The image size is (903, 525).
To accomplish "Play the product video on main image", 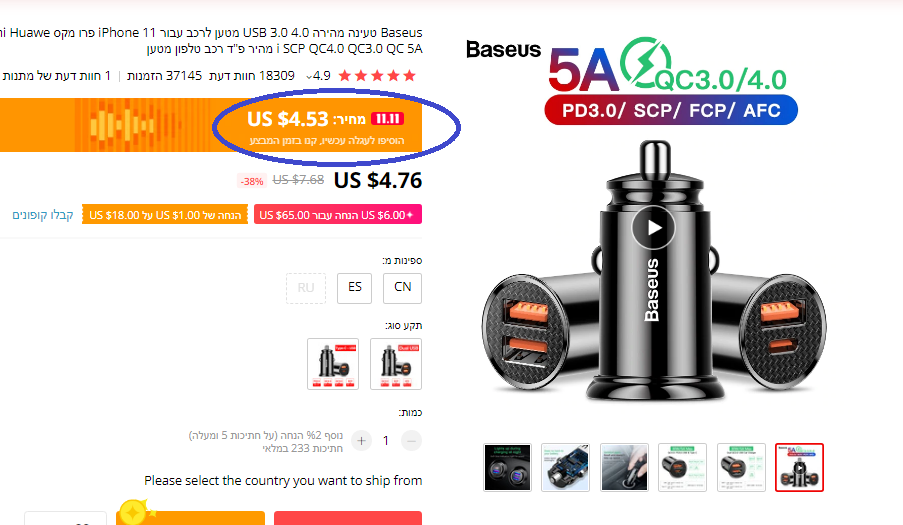I will [654, 228].
